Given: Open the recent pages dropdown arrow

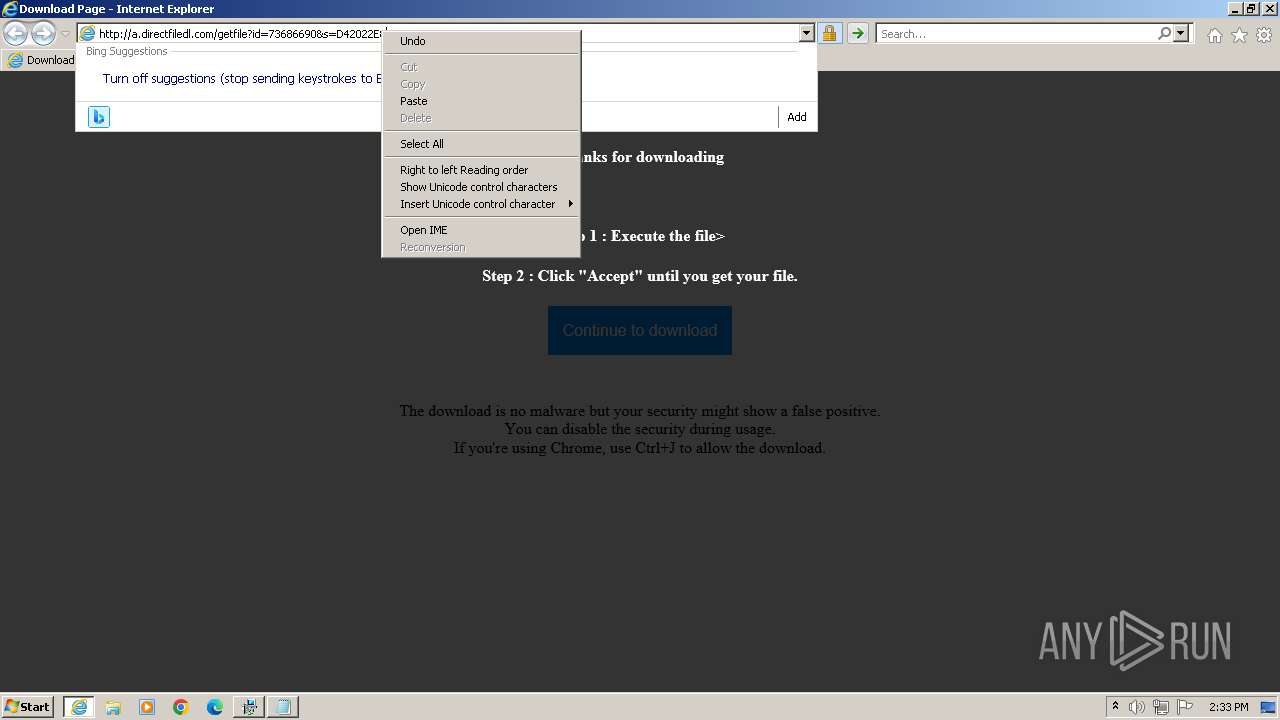Looking at the screenshot, I should click(65, 34).
